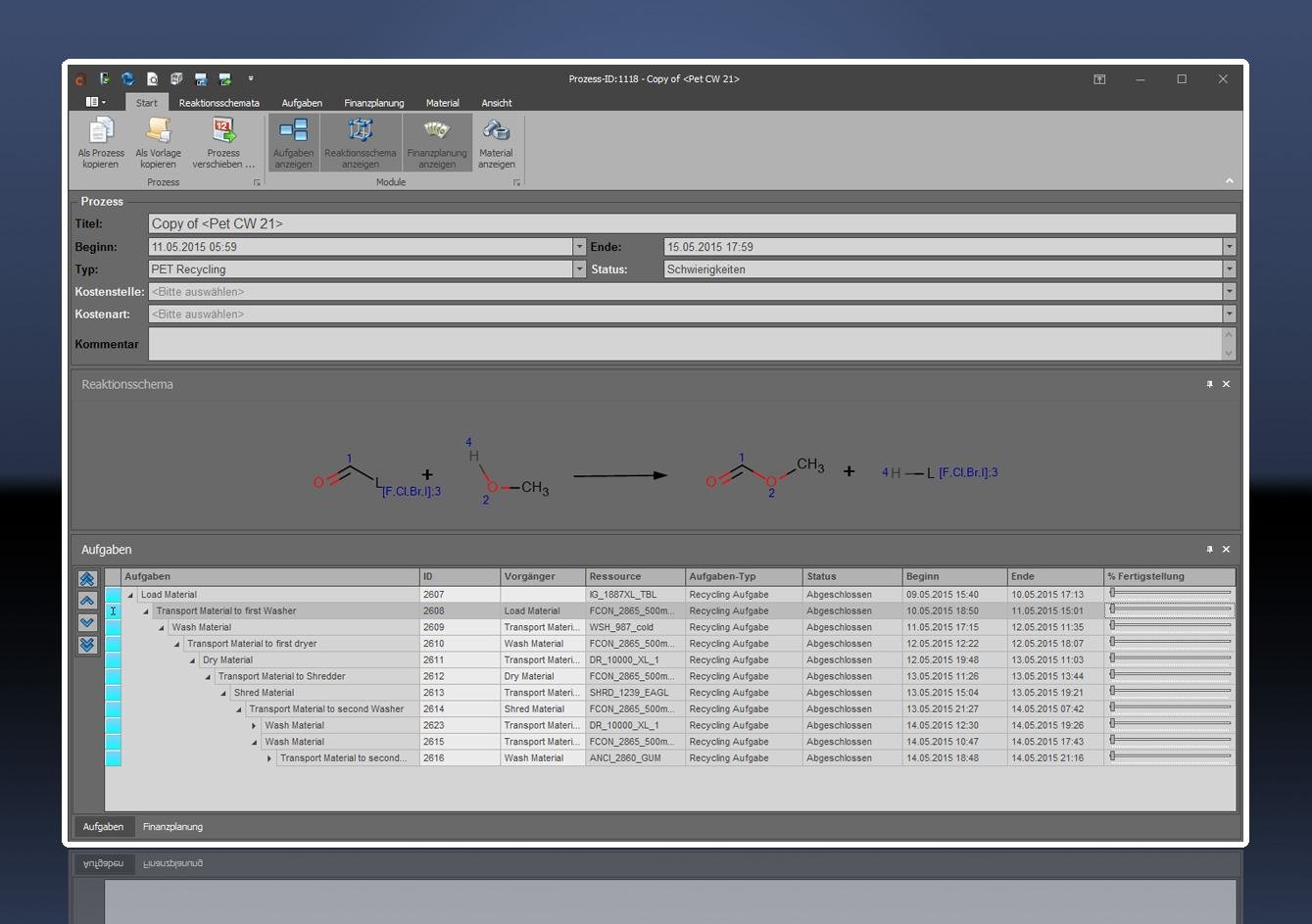Open the Finanzplanung ribbon tab
1312x924 pixels.
tap(374, 103)
